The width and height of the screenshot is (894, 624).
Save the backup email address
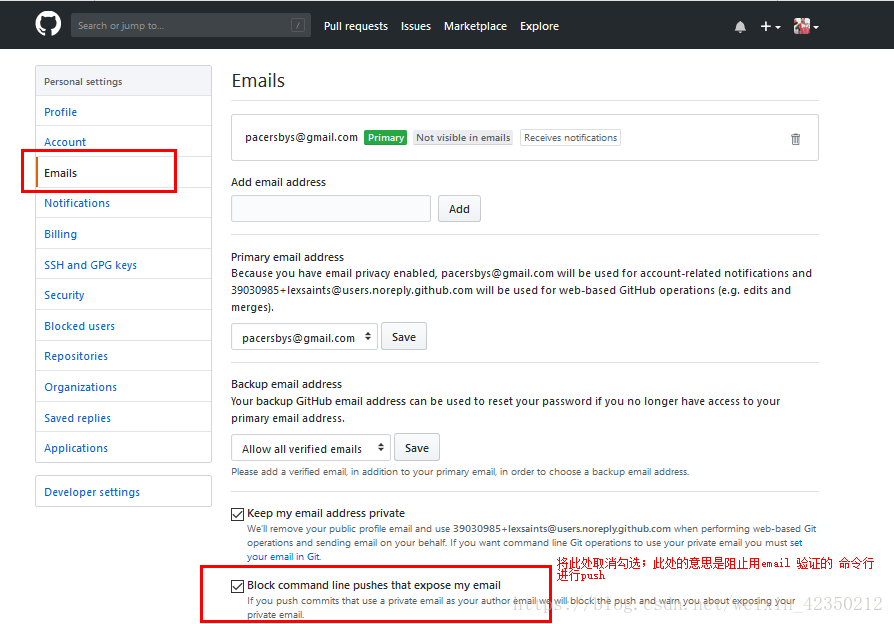coord(417,448)
